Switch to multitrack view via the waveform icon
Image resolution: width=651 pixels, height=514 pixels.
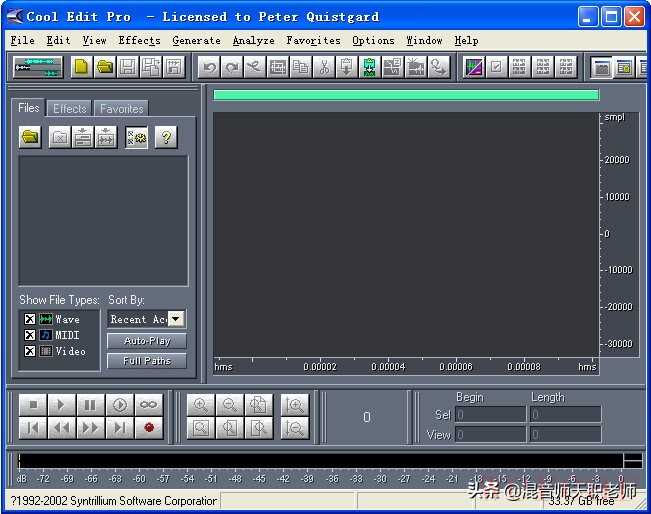click(38, 67)
